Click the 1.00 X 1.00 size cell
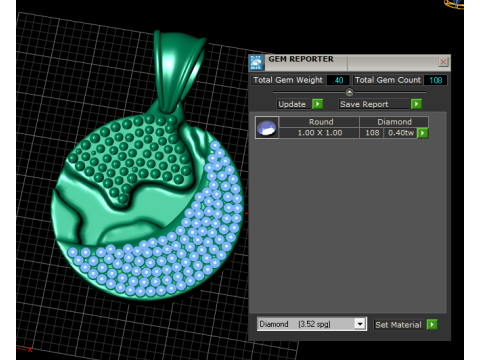The width and height of the screenshot is (480, 360). [x=320, y=133]
